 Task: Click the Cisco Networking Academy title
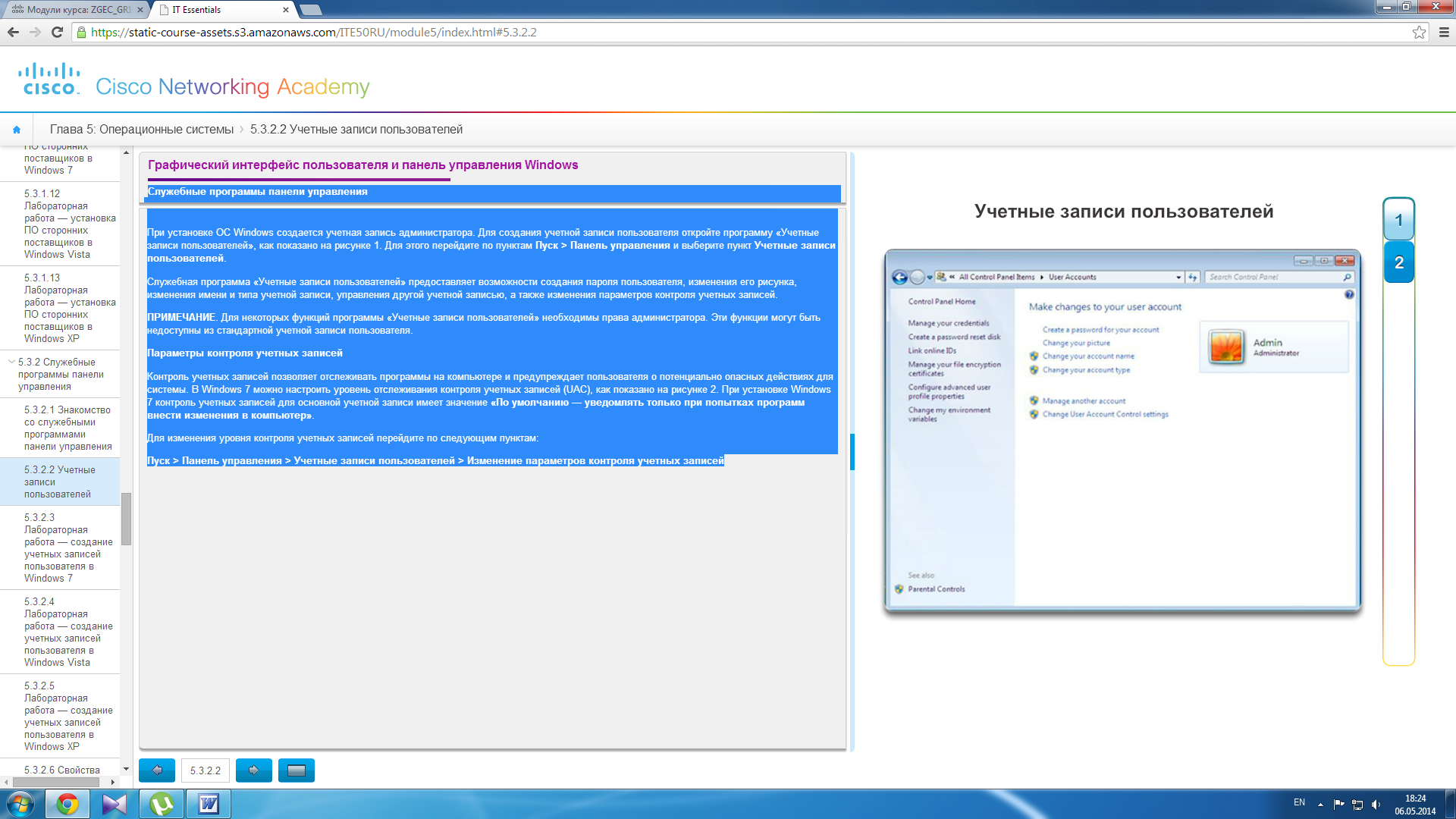point(233,86)
